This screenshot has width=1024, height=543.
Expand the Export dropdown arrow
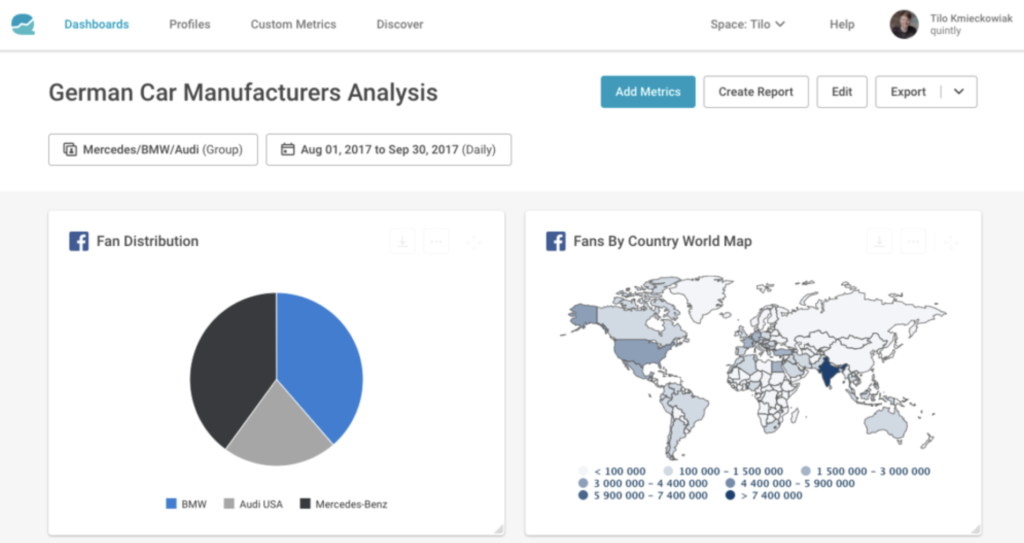[959, 91]
